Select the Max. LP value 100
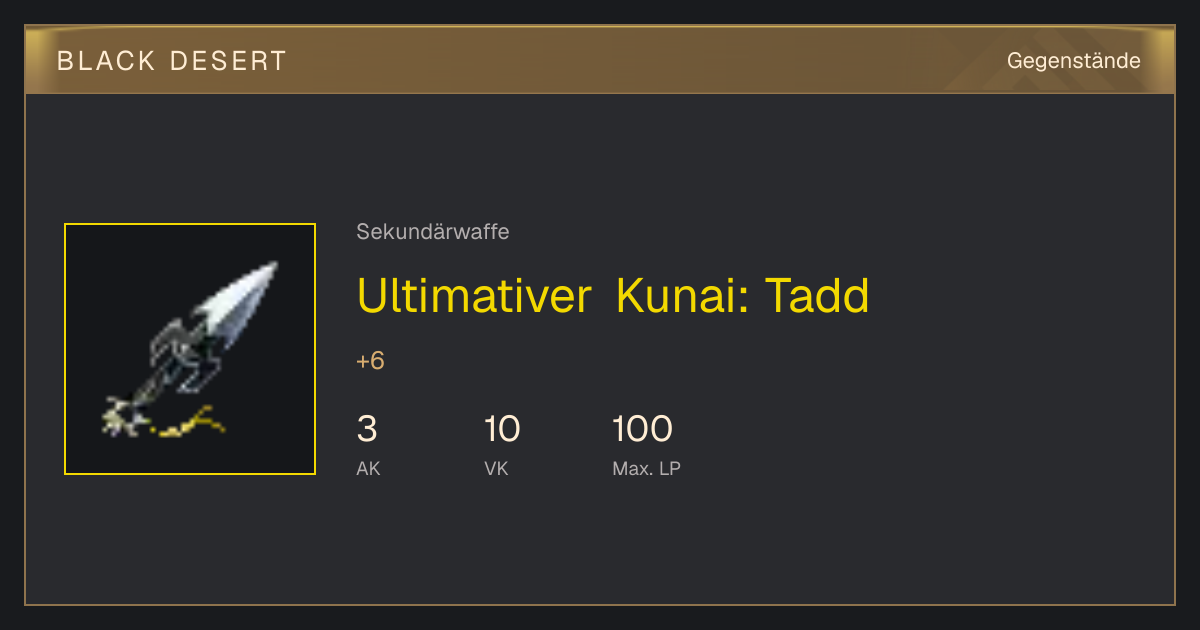Image resolution: width=1200 pixels, height=630 pixels. pyautogui.click(x=642, y=429)
